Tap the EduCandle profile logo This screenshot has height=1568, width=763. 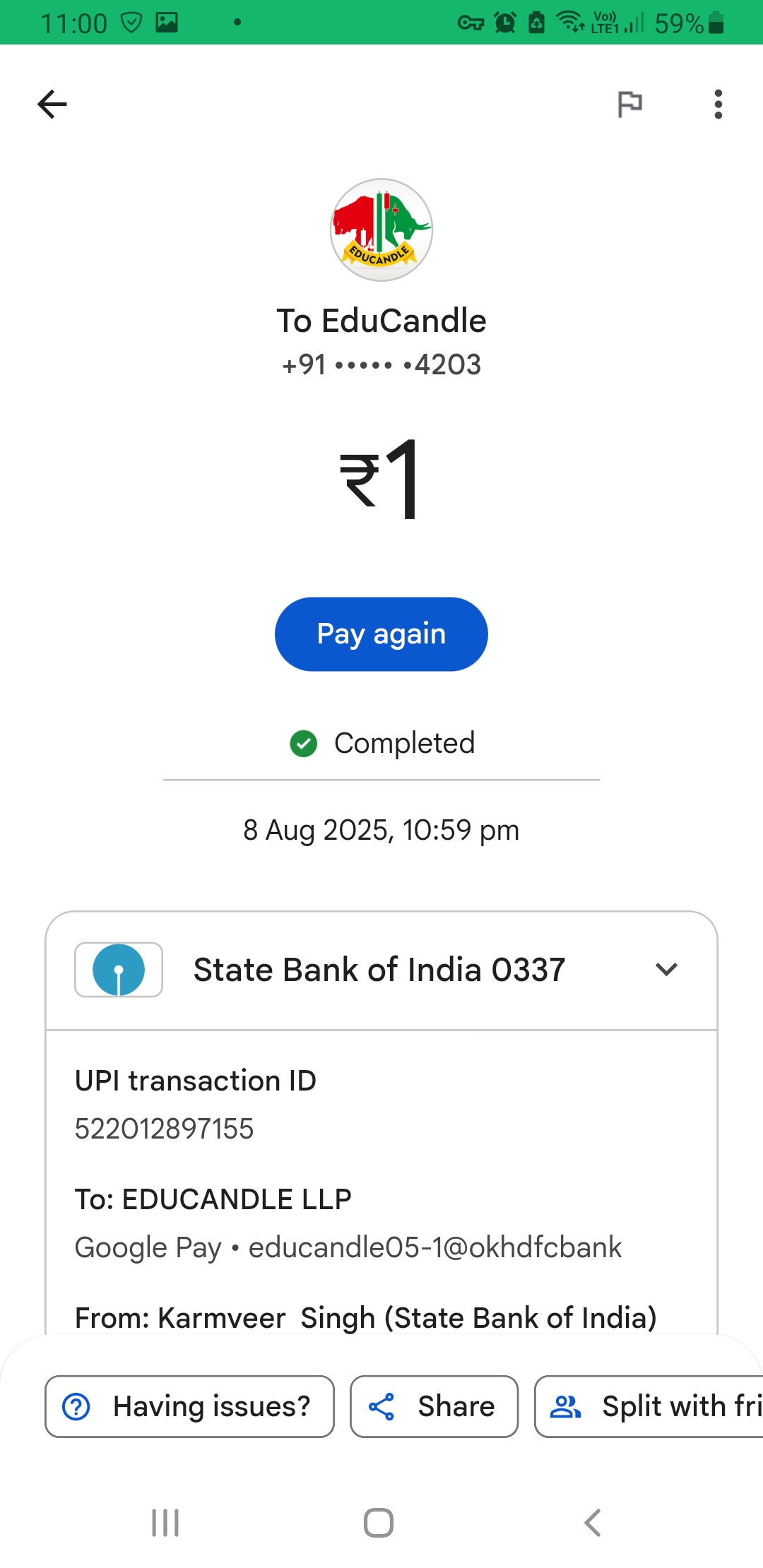pyautogui.click(x=381, y=230)
